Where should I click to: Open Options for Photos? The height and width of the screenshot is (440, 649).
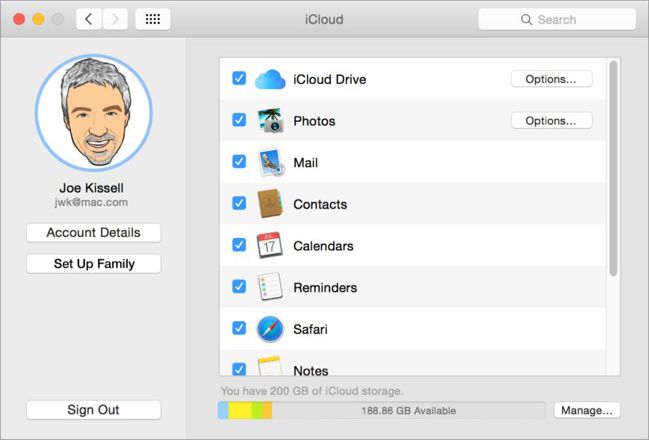point(552,120)
